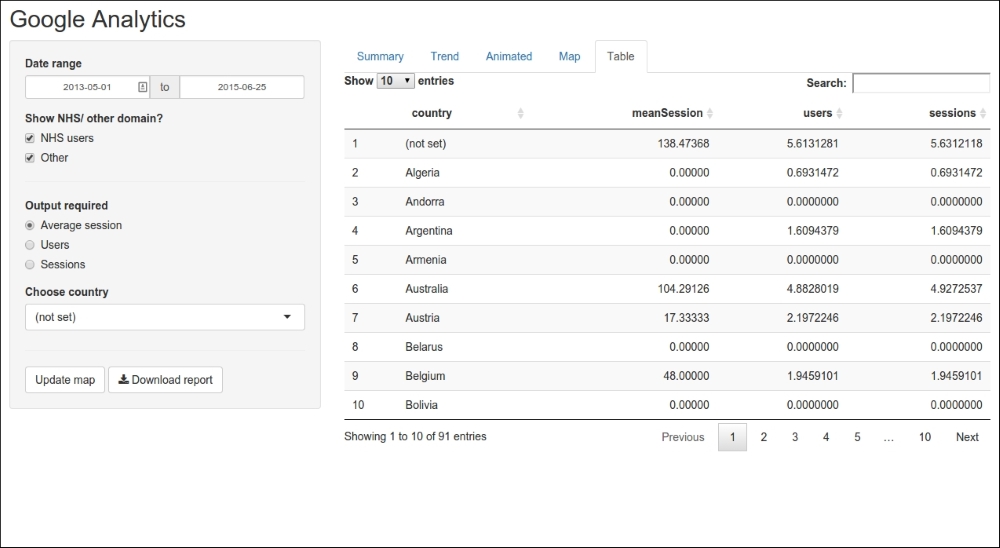Select pagination page 1

click(x=732, y=437)
